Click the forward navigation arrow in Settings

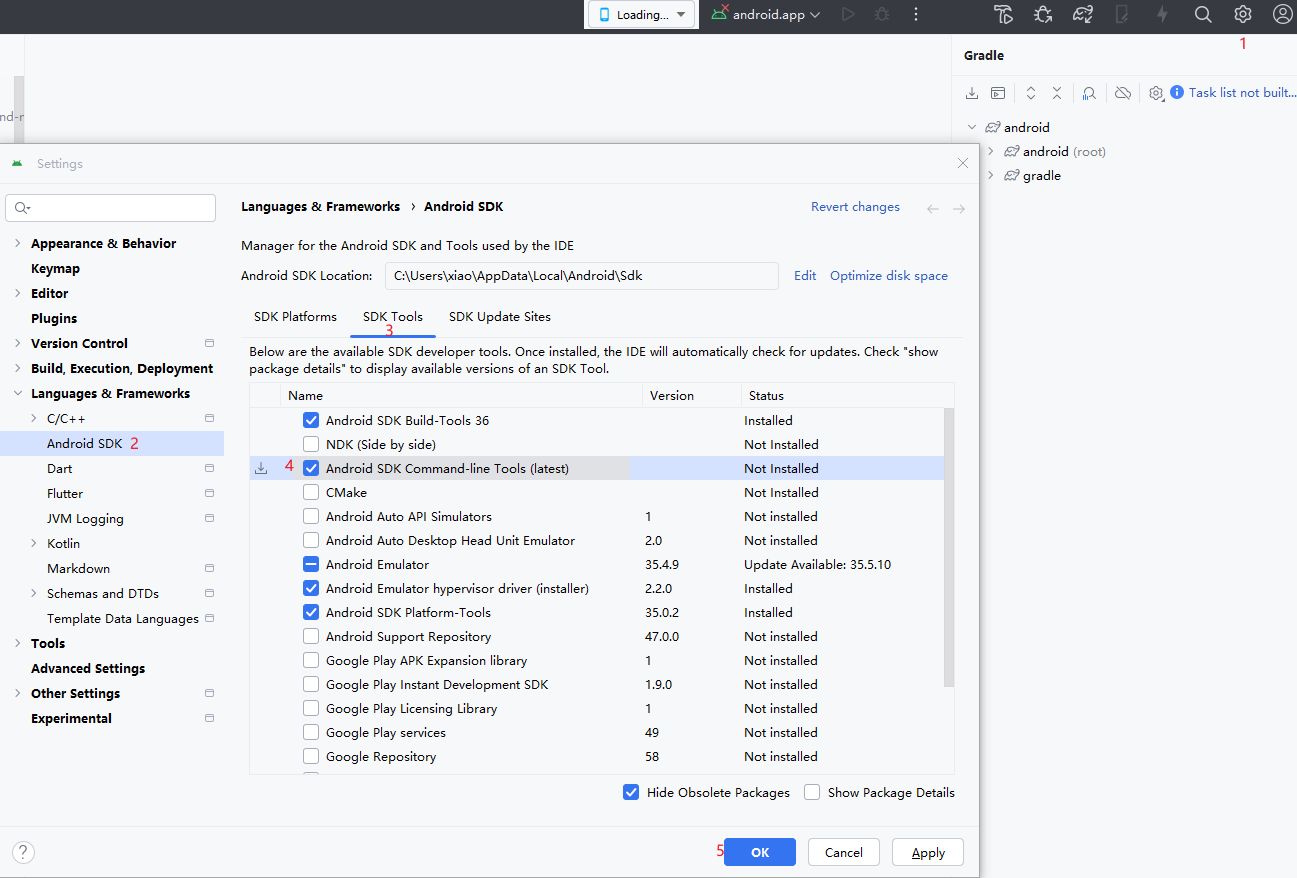pos(959,208)
